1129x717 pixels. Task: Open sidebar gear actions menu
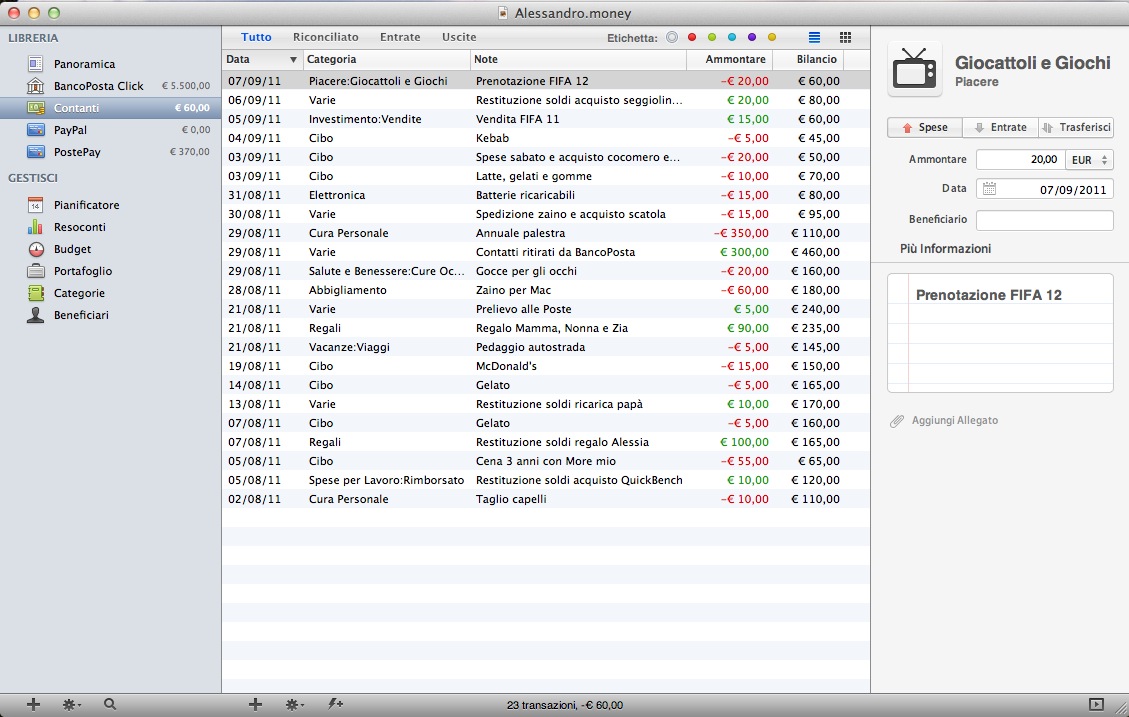coord(71,705)
